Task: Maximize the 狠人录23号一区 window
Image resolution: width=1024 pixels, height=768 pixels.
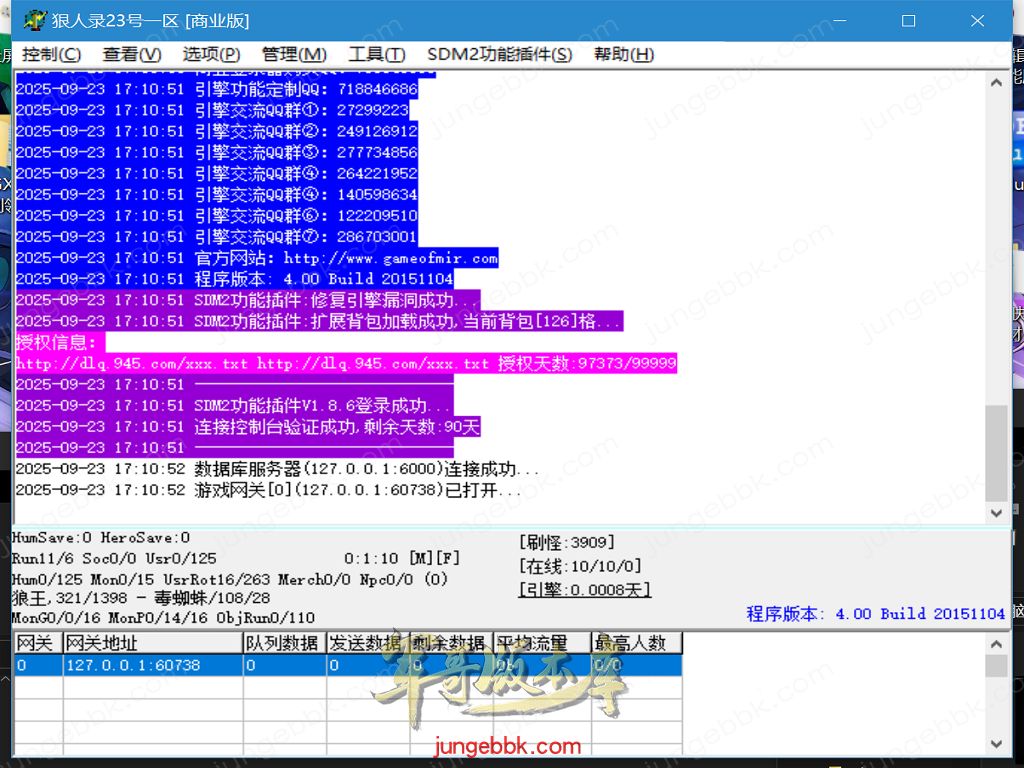Action: [908, 21]
